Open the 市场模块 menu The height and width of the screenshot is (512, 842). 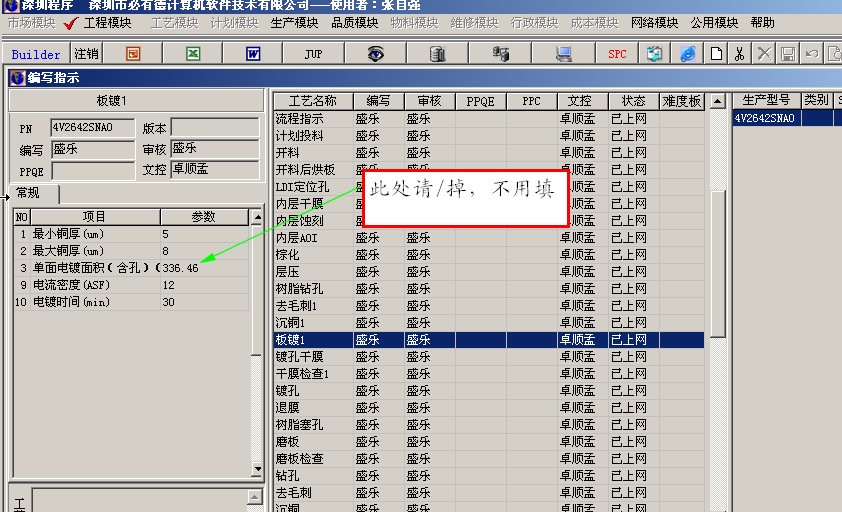pyautogui.click(x=31, y=23)
